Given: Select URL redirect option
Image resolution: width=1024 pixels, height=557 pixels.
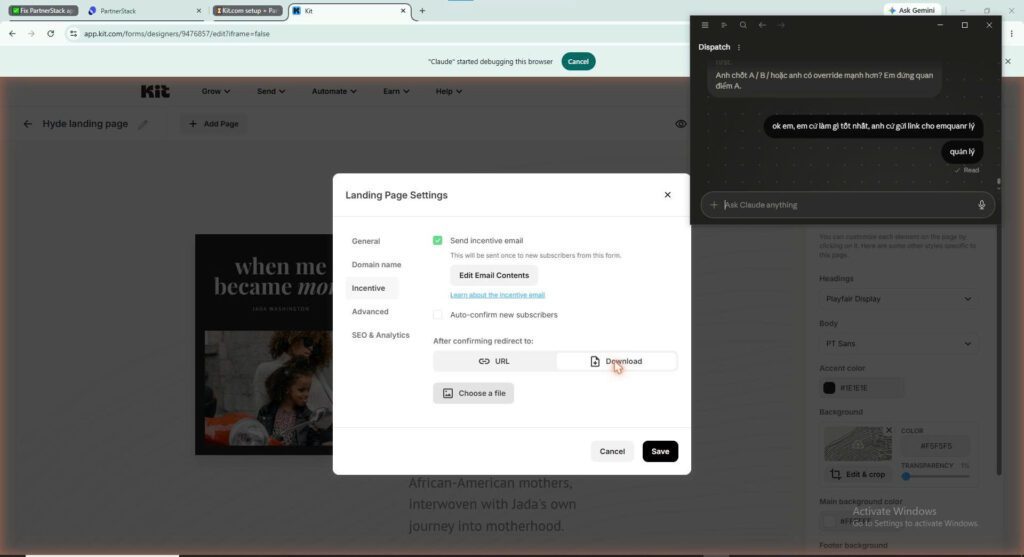Looking at the screenshot, I should [494, 361].
